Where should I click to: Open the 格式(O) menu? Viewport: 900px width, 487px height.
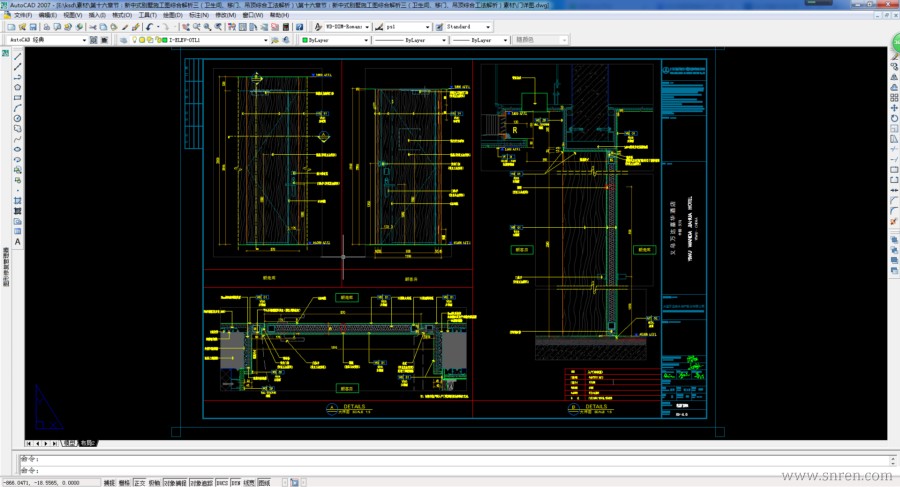point(122,15)
